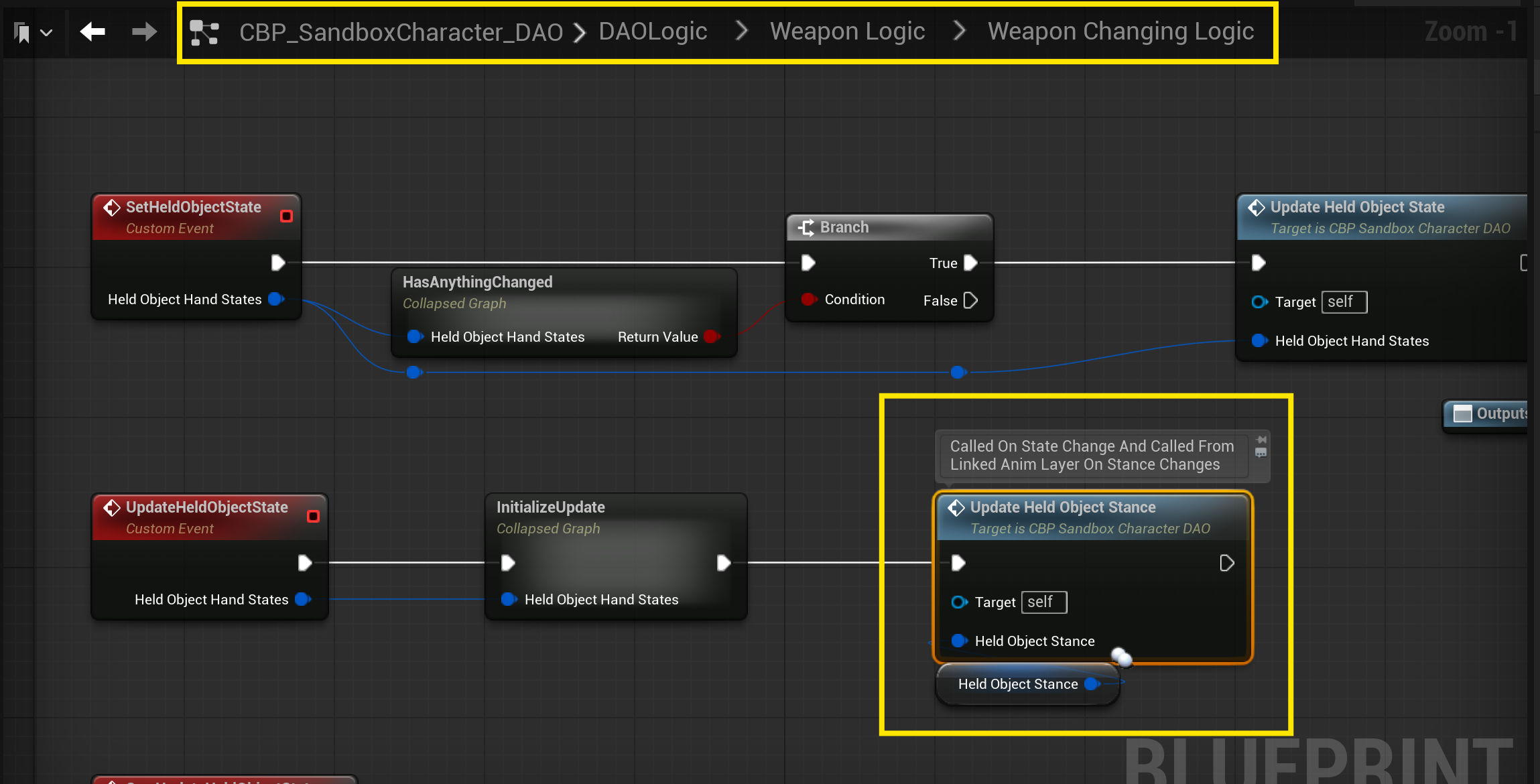Open DAOLogic breadcrumb level
This screenshot has height=784, width=1540.
click(652, 31)
